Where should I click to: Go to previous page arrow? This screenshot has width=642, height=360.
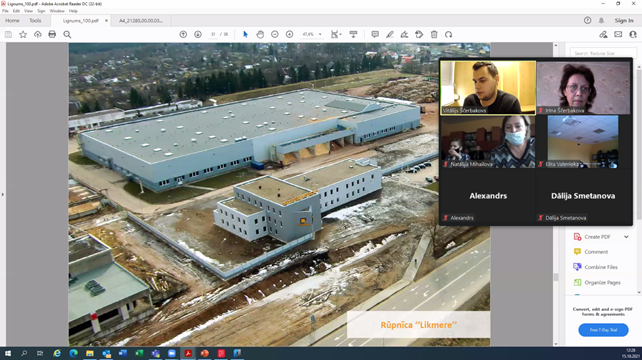183,34
